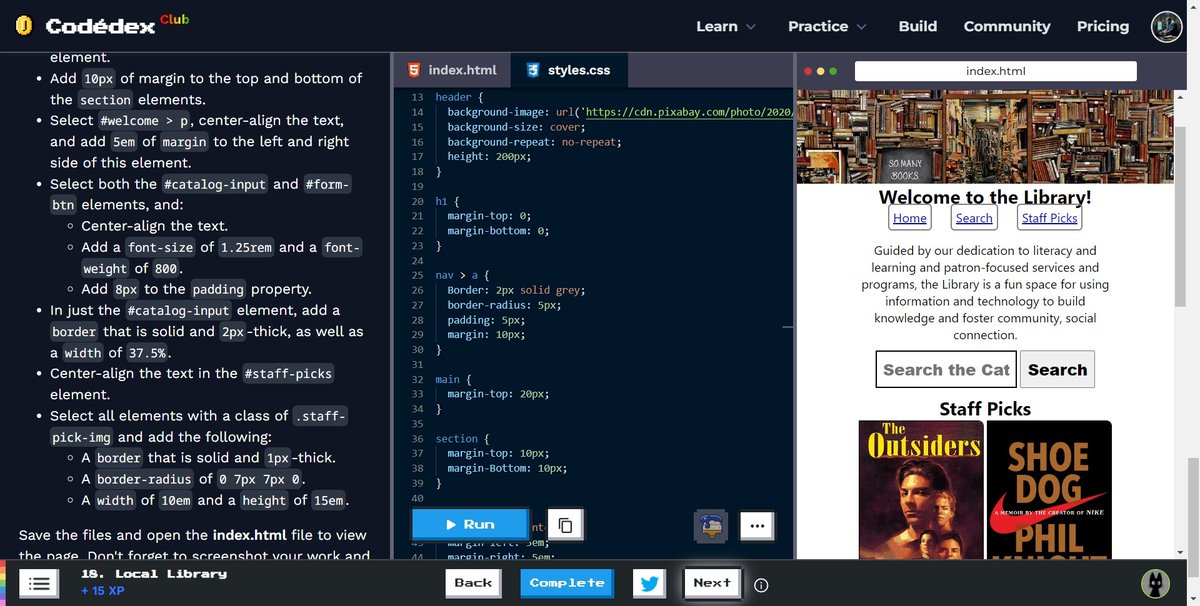Click the info icon beside Next
The height and width of the screenshot is (606, 1200).
coord(761,584)
